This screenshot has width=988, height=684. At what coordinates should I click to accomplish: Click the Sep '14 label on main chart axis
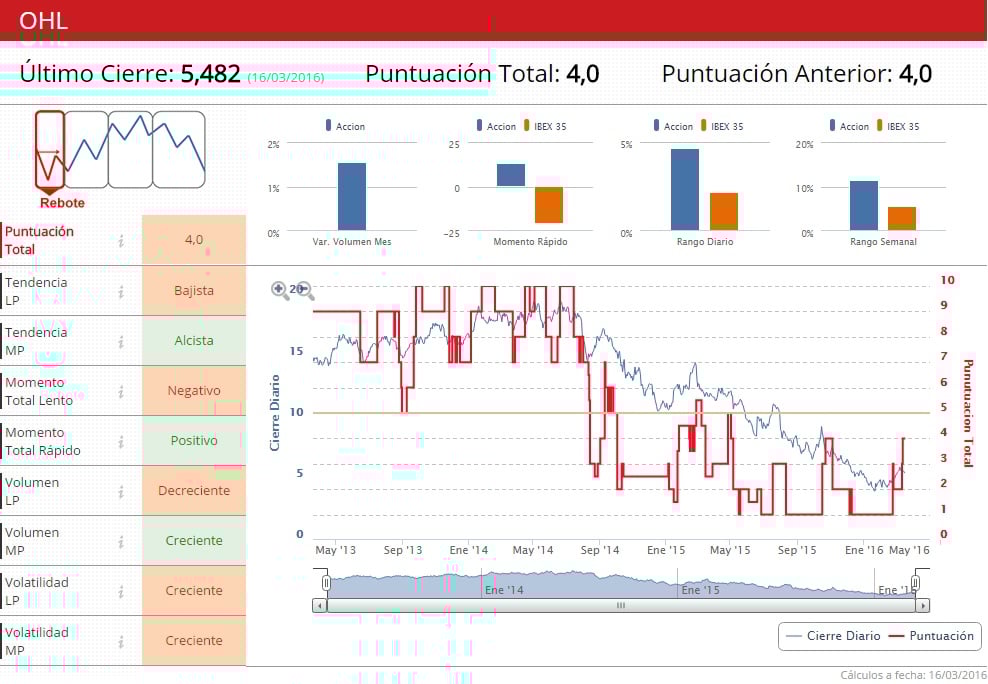(600, 550)
